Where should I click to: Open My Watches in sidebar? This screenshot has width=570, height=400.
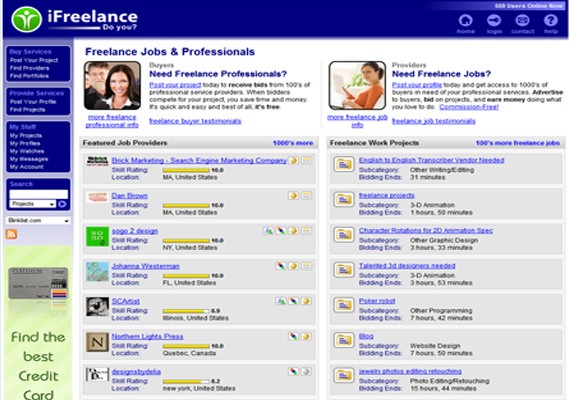27,151
